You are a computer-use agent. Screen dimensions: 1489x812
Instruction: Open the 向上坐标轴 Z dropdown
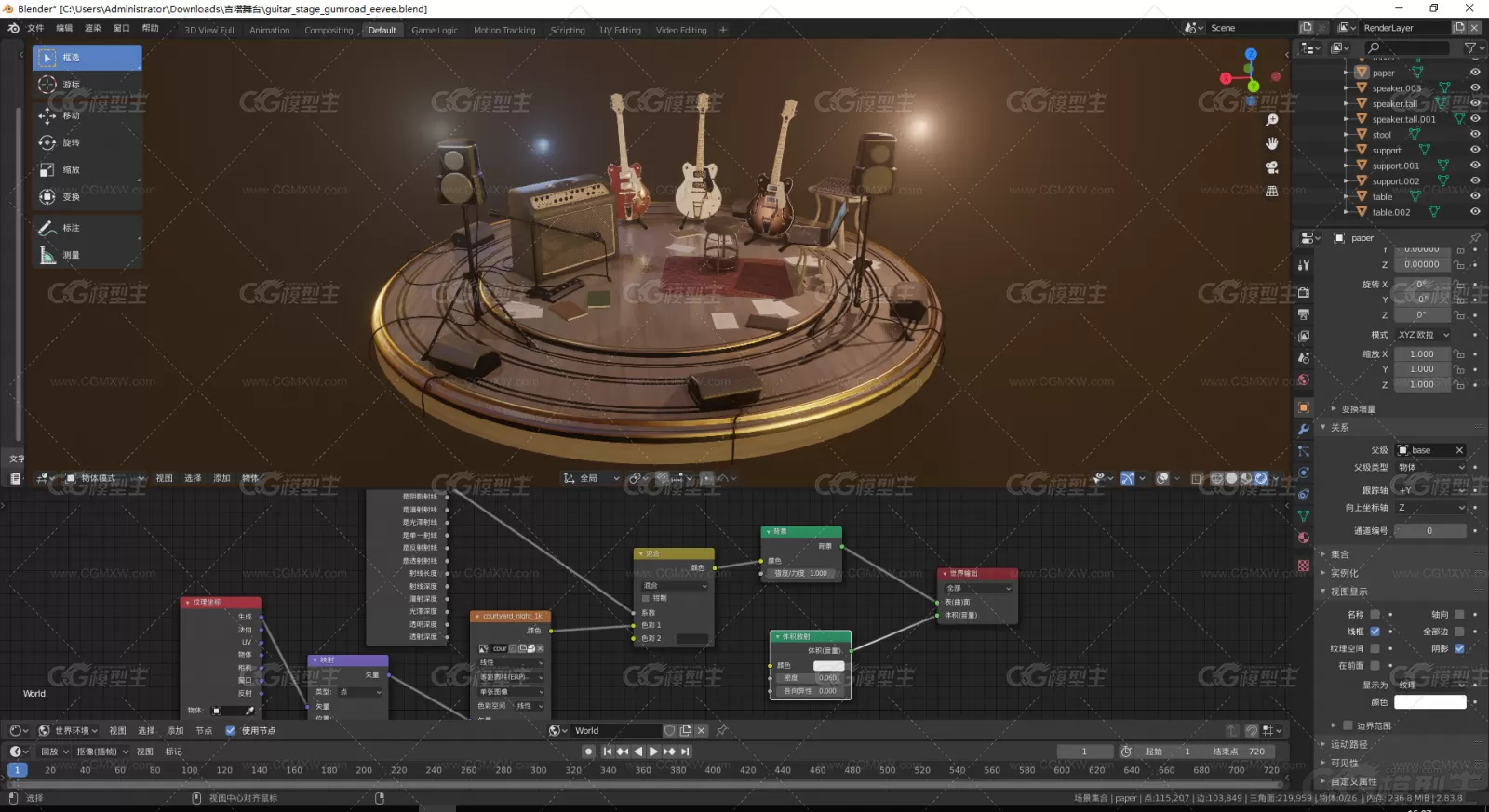coord(1430,508)
